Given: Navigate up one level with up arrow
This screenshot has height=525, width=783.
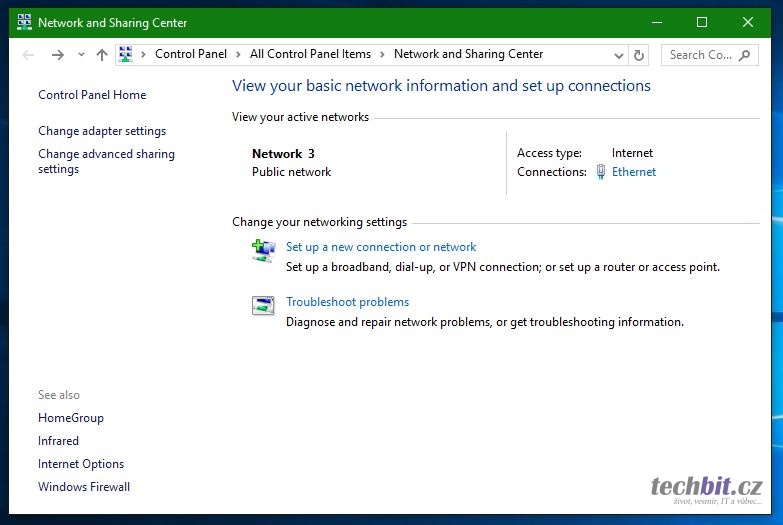Looking at the screenshot, I should [101, 55].
